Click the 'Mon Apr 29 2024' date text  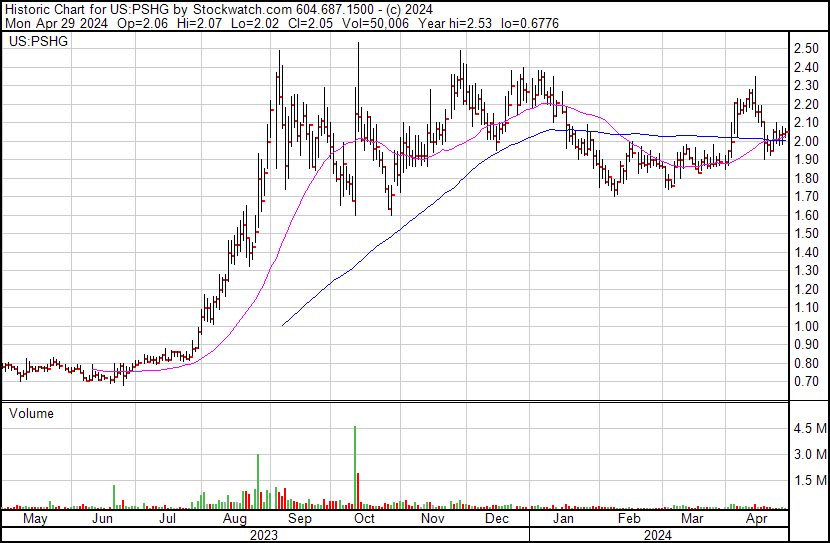[x=56, y=23]
